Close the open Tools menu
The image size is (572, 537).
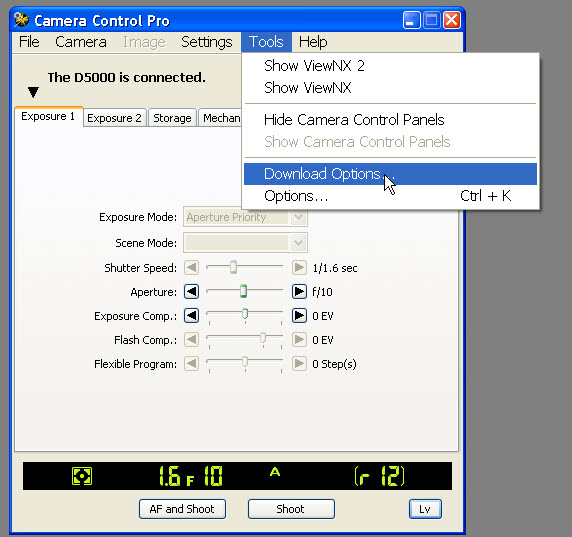266,42
